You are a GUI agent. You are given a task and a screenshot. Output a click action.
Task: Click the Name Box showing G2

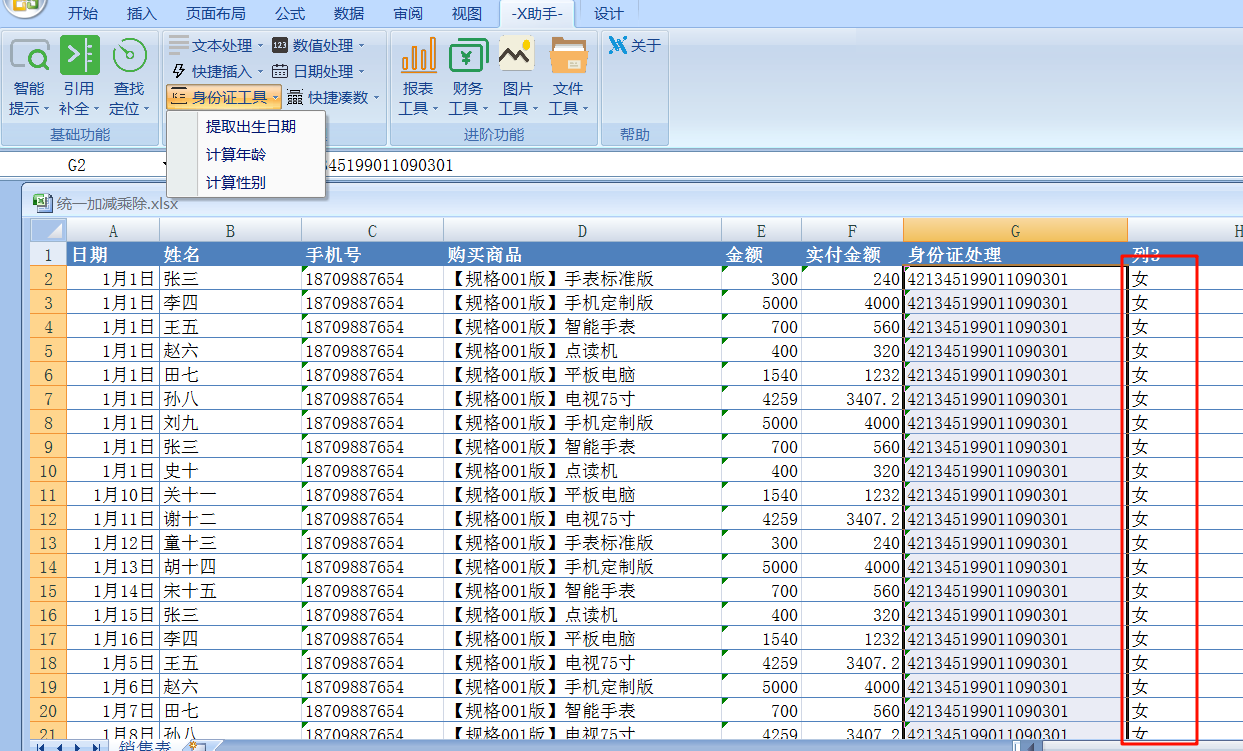78,165
